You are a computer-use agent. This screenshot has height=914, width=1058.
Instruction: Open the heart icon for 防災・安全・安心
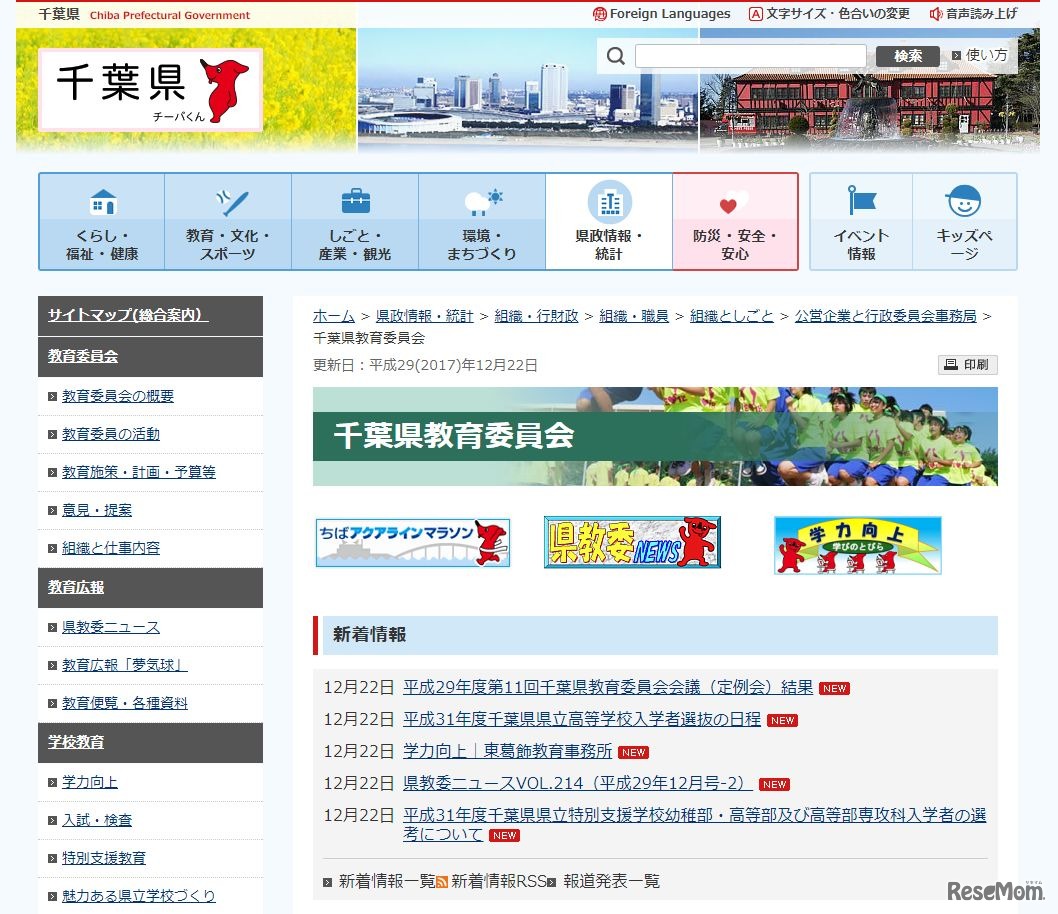[734, 202]
